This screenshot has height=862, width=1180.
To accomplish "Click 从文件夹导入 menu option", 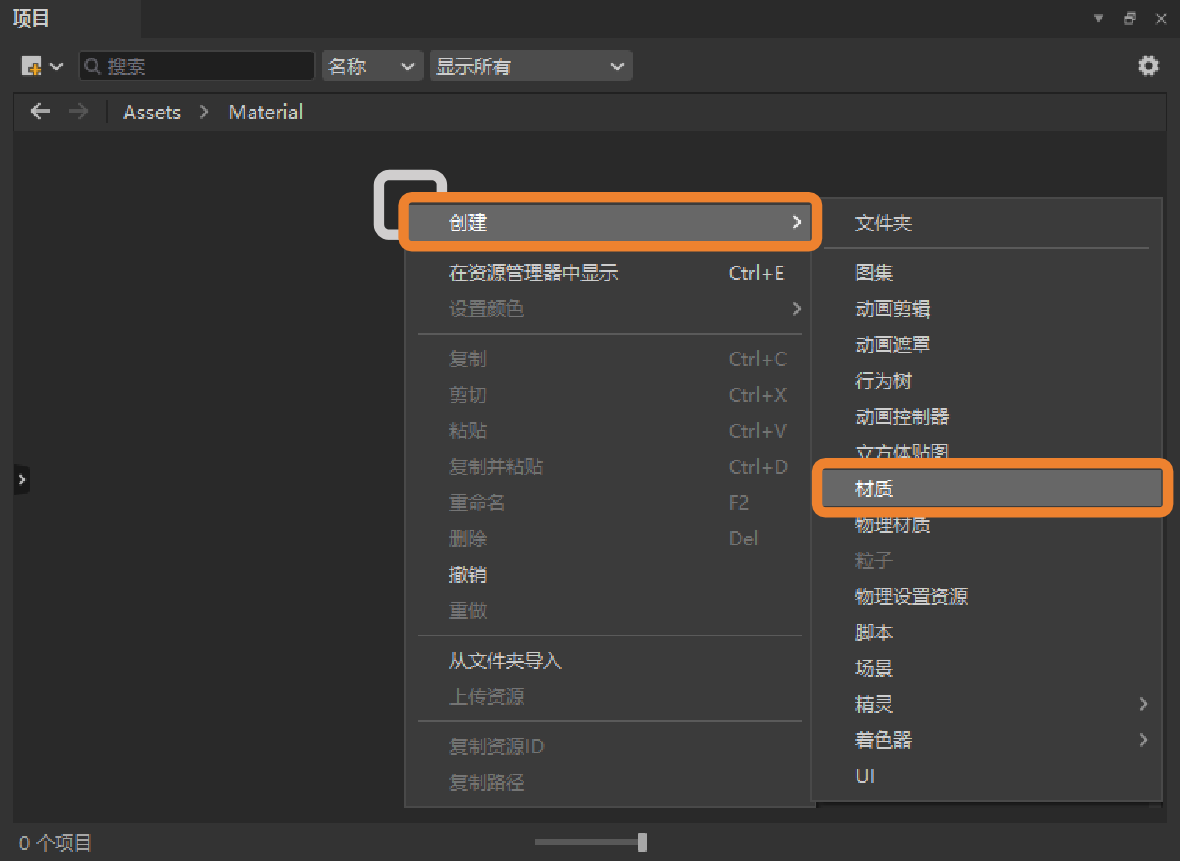I will coord(505,661).
